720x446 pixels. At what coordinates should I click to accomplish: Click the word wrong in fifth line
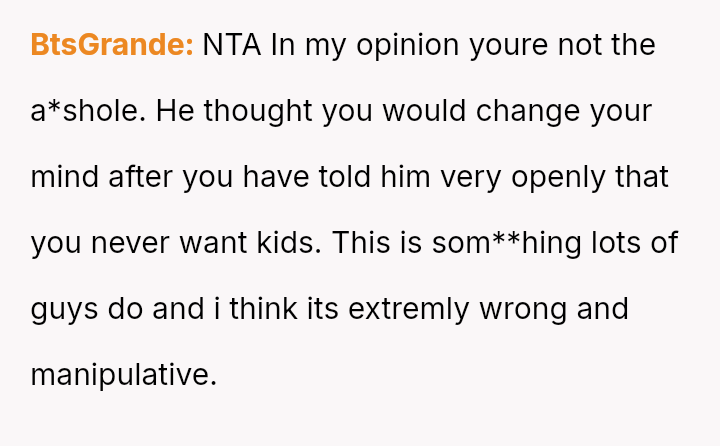coord(523,310)
